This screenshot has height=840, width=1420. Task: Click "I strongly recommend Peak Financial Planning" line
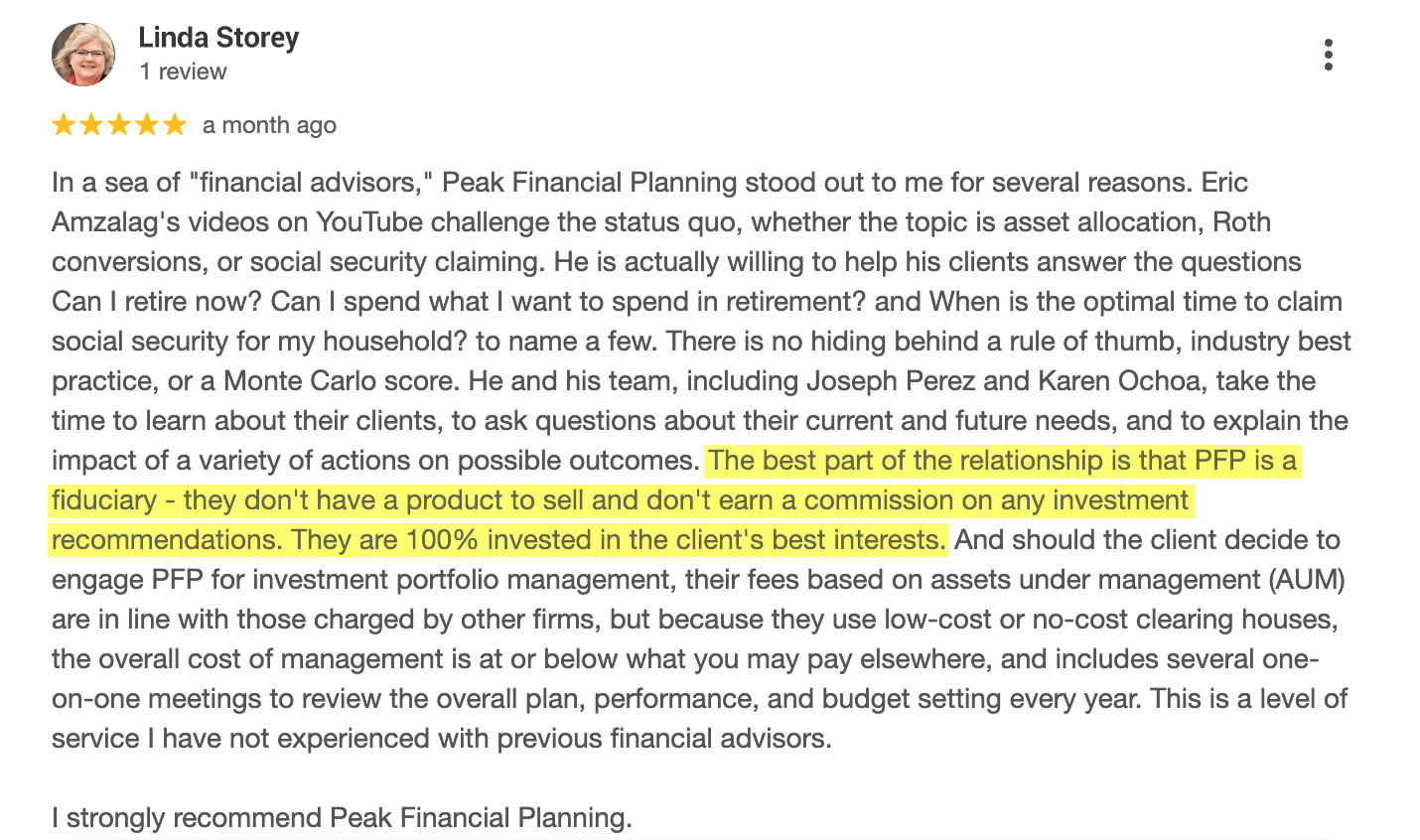(x=342, y=818)
